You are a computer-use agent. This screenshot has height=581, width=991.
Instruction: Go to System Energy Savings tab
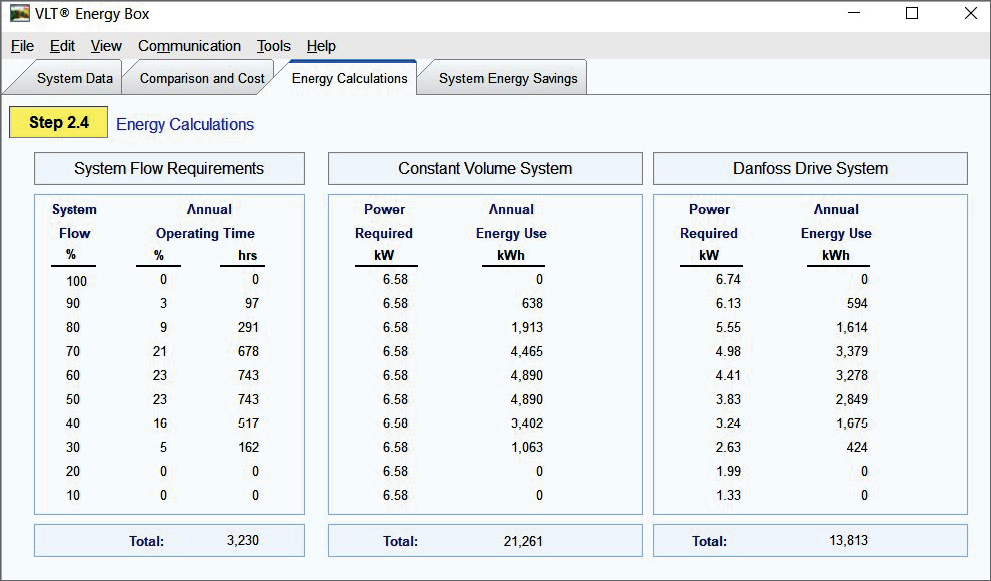click(x=508, y=79)
